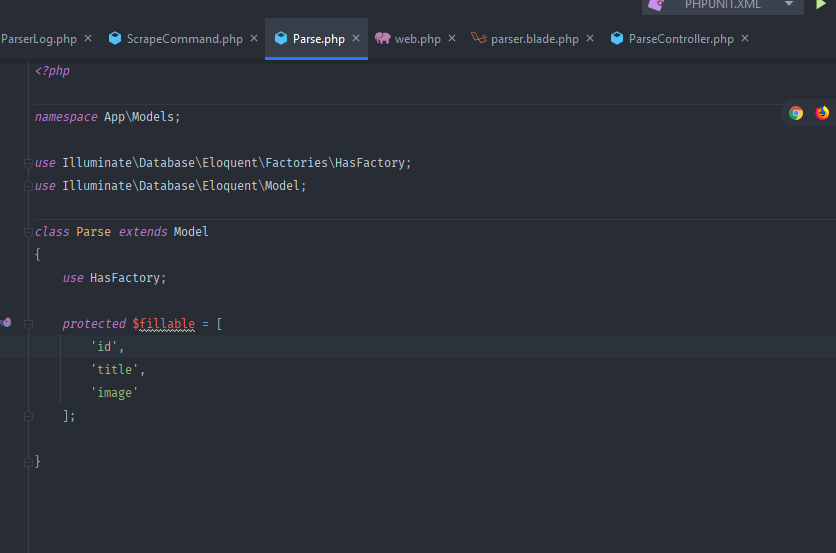Fold the use imports block
The image size is (836, 553).
click(x=28, y=163)
